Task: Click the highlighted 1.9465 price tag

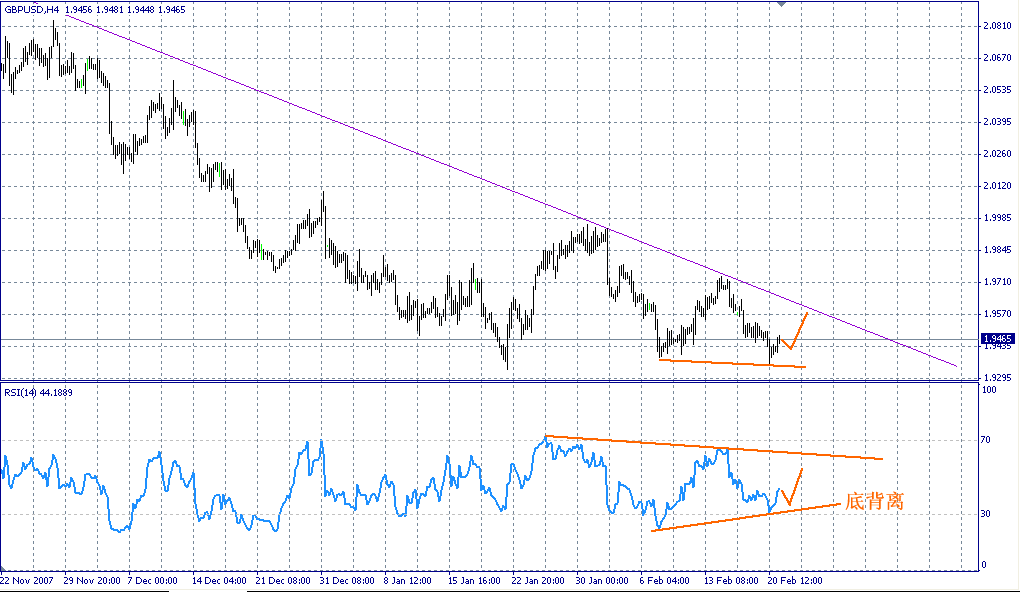Action: pyautogui.click(x=998, y=340)
